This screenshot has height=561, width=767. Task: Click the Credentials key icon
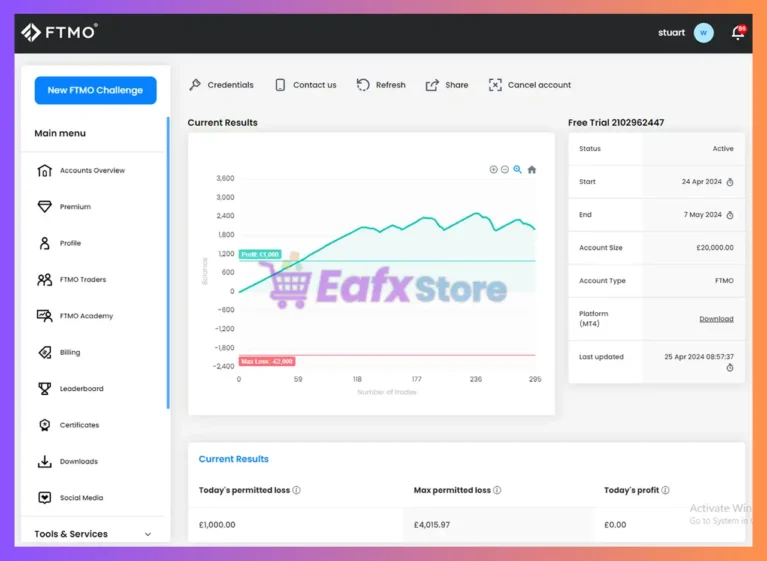click(195, 85)
